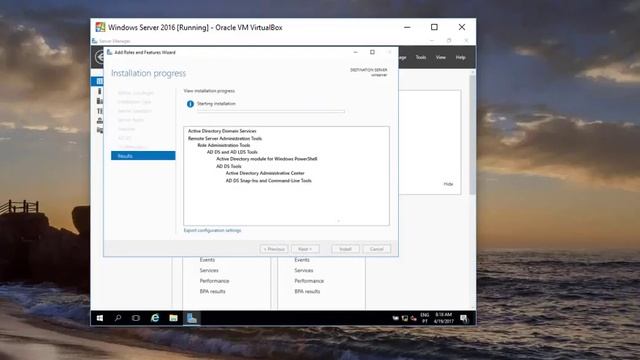Select the Results step in the wizard
The height and width of the screenshot is (360, 640).
[x=143, y=156]
